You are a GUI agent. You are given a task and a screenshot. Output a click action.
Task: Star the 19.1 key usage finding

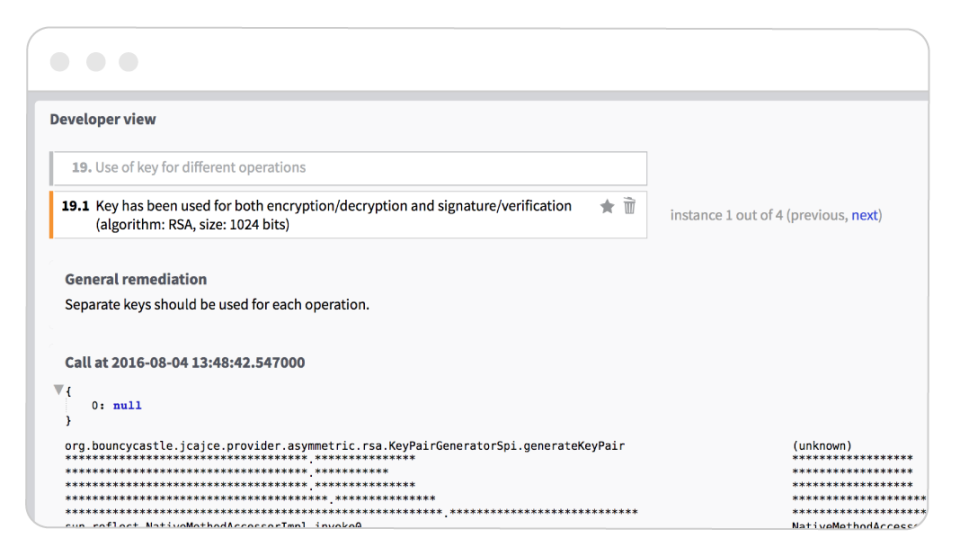[x=607, y=206]
